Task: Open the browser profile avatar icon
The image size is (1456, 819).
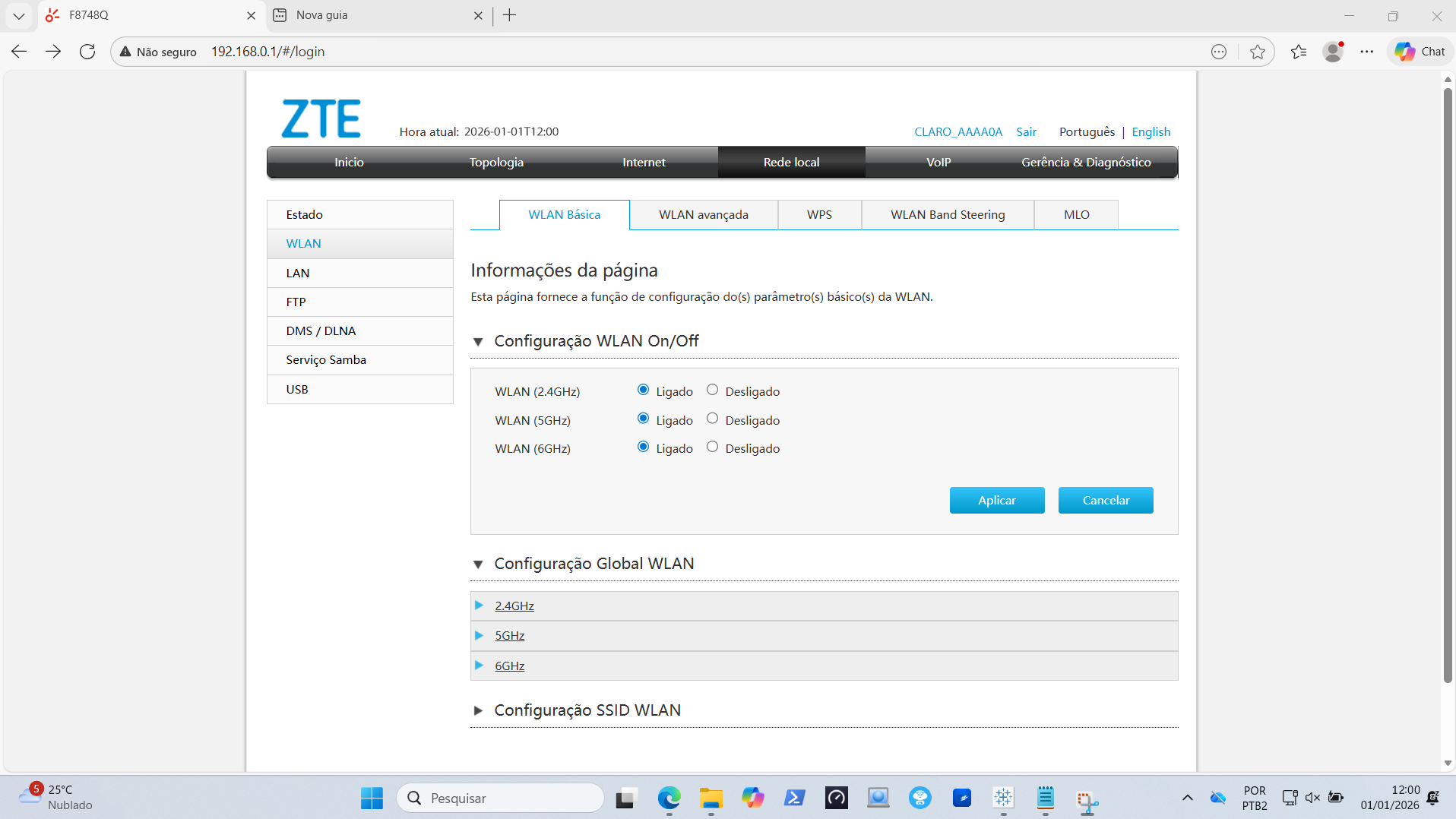Action: 1333,51
